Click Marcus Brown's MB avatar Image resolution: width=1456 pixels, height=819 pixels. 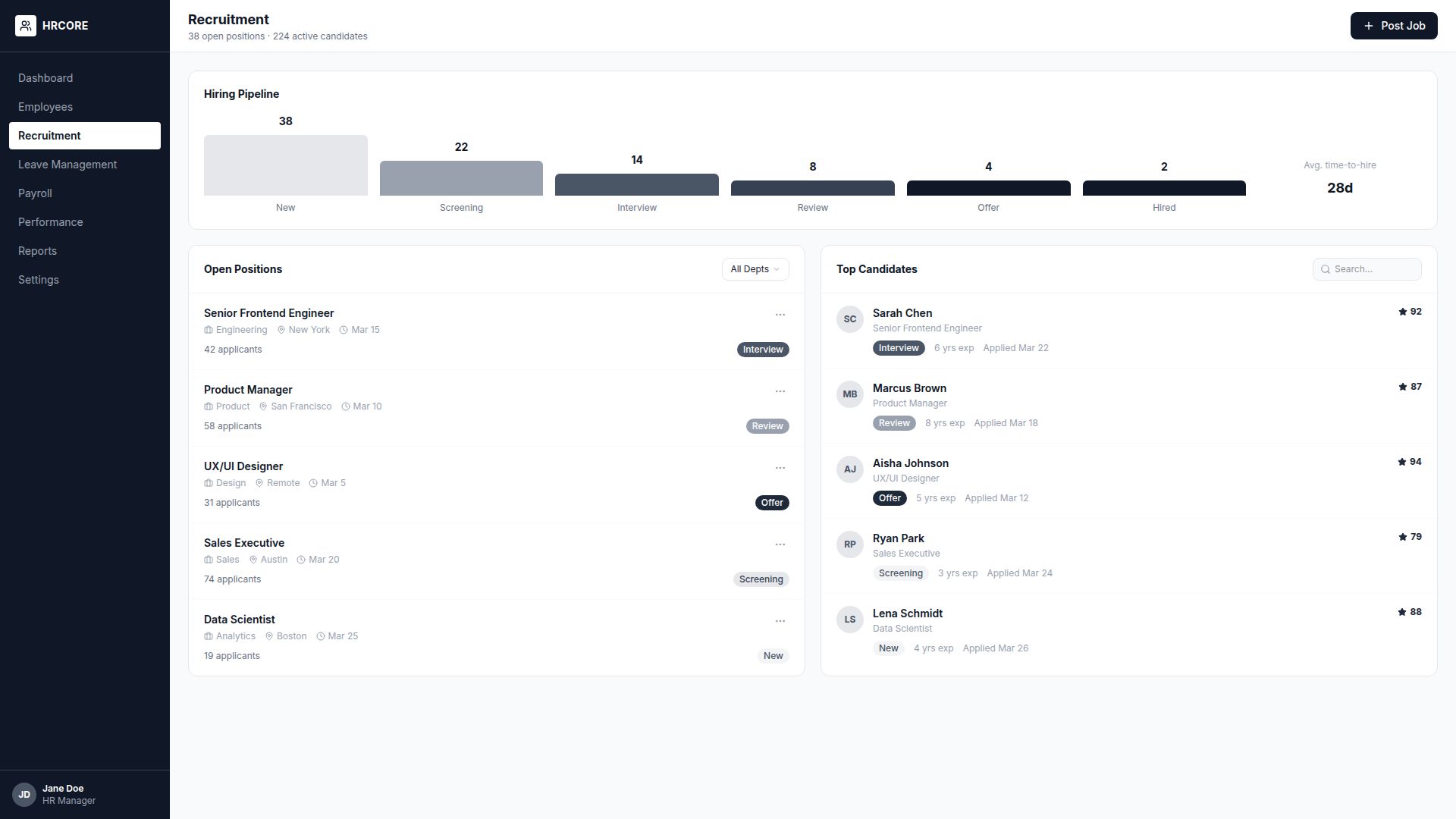coord(849,394)
